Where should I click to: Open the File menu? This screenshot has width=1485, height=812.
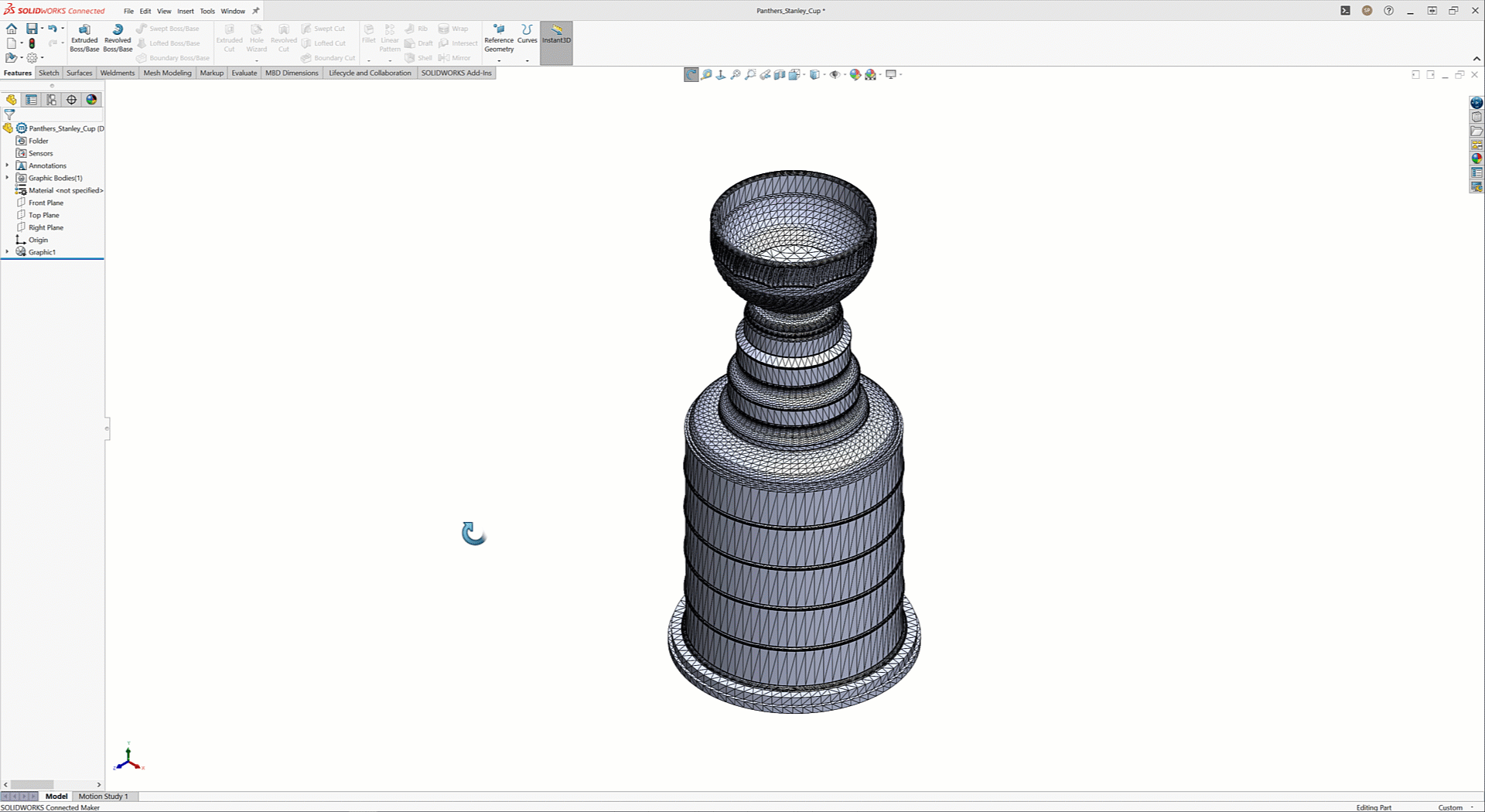(x=128, y=11)
